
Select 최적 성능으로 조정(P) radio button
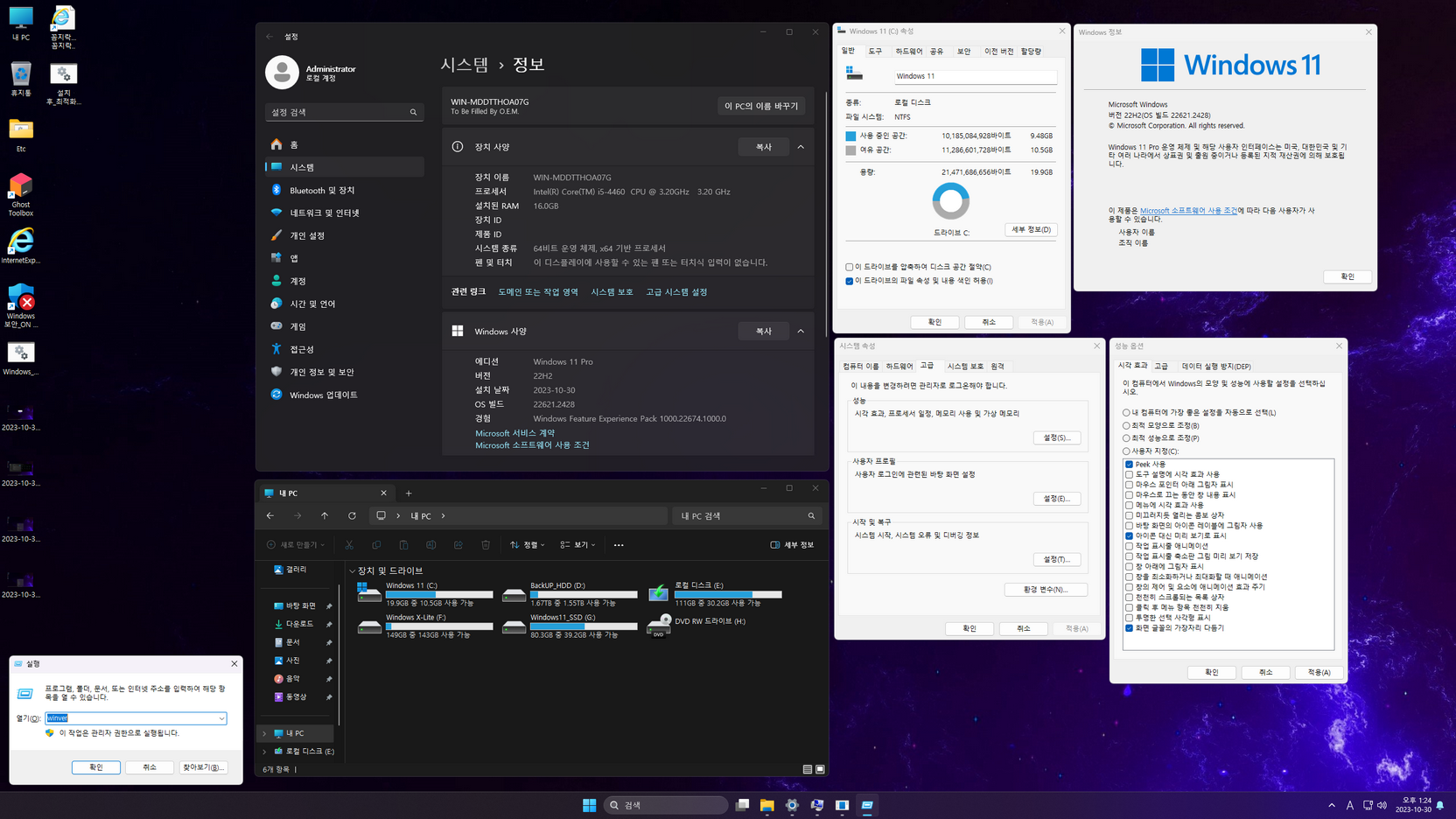(x=1126, y=438)
